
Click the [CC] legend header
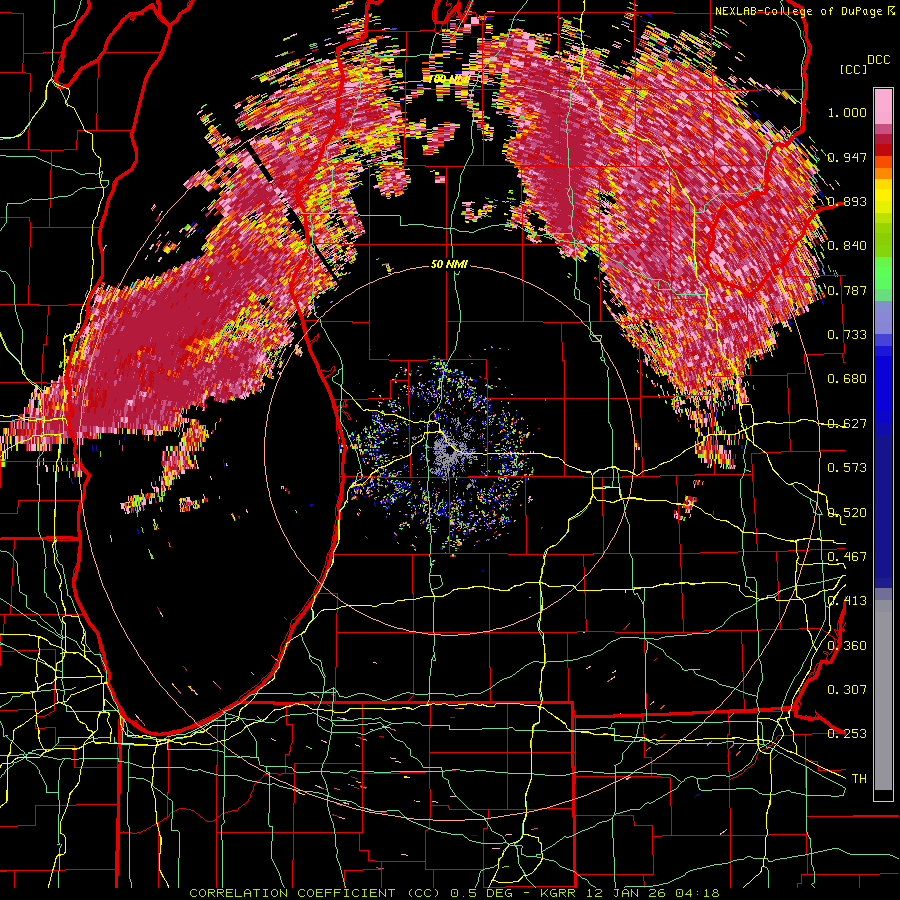click(853, 69)
